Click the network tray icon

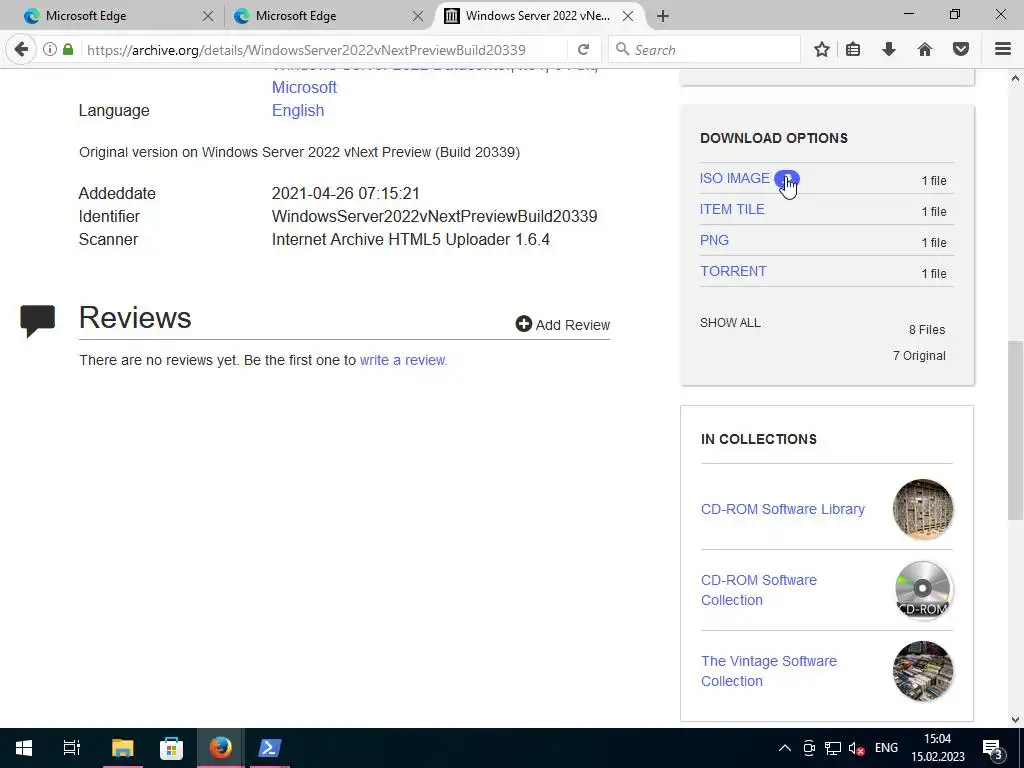[833, 748]
